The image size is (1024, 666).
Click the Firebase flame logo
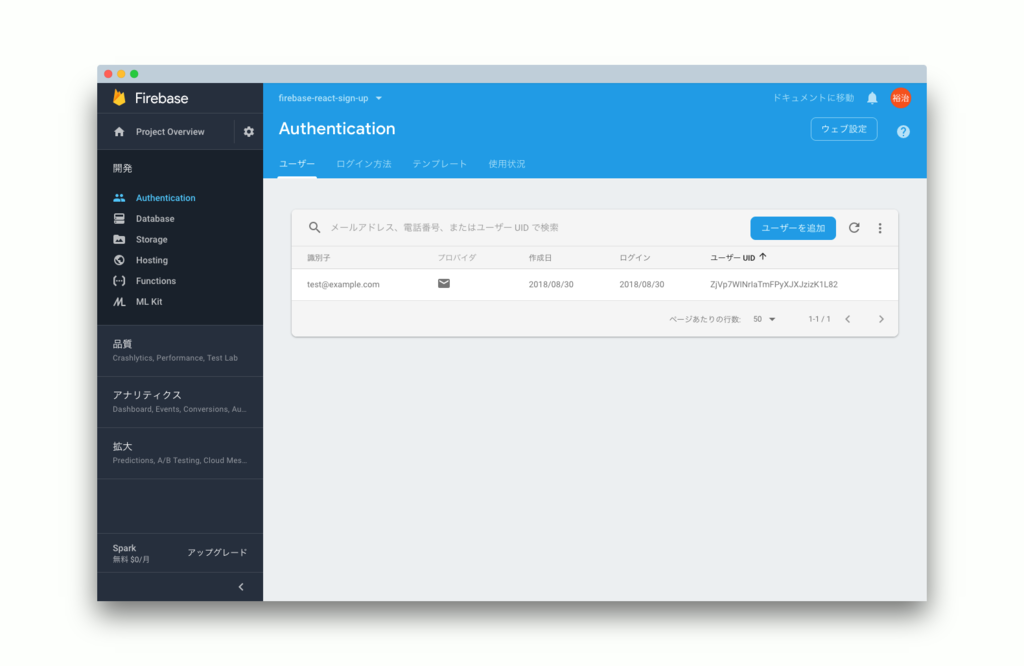[x=119, y=98]
